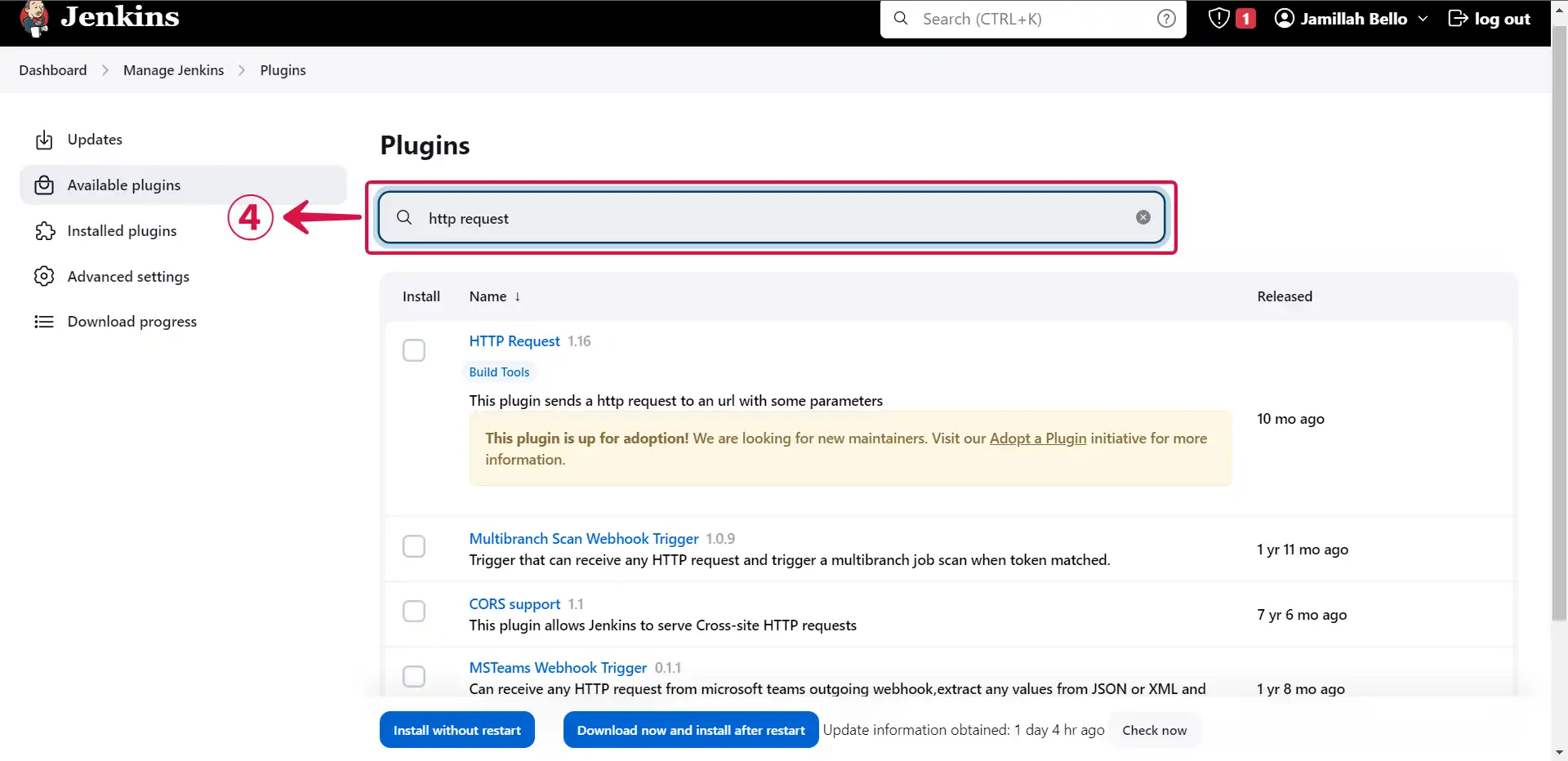The height and width of the screenshot is (761, 1568).
Task: Click the Jenkins title text
Action: (x=120, y=16)
